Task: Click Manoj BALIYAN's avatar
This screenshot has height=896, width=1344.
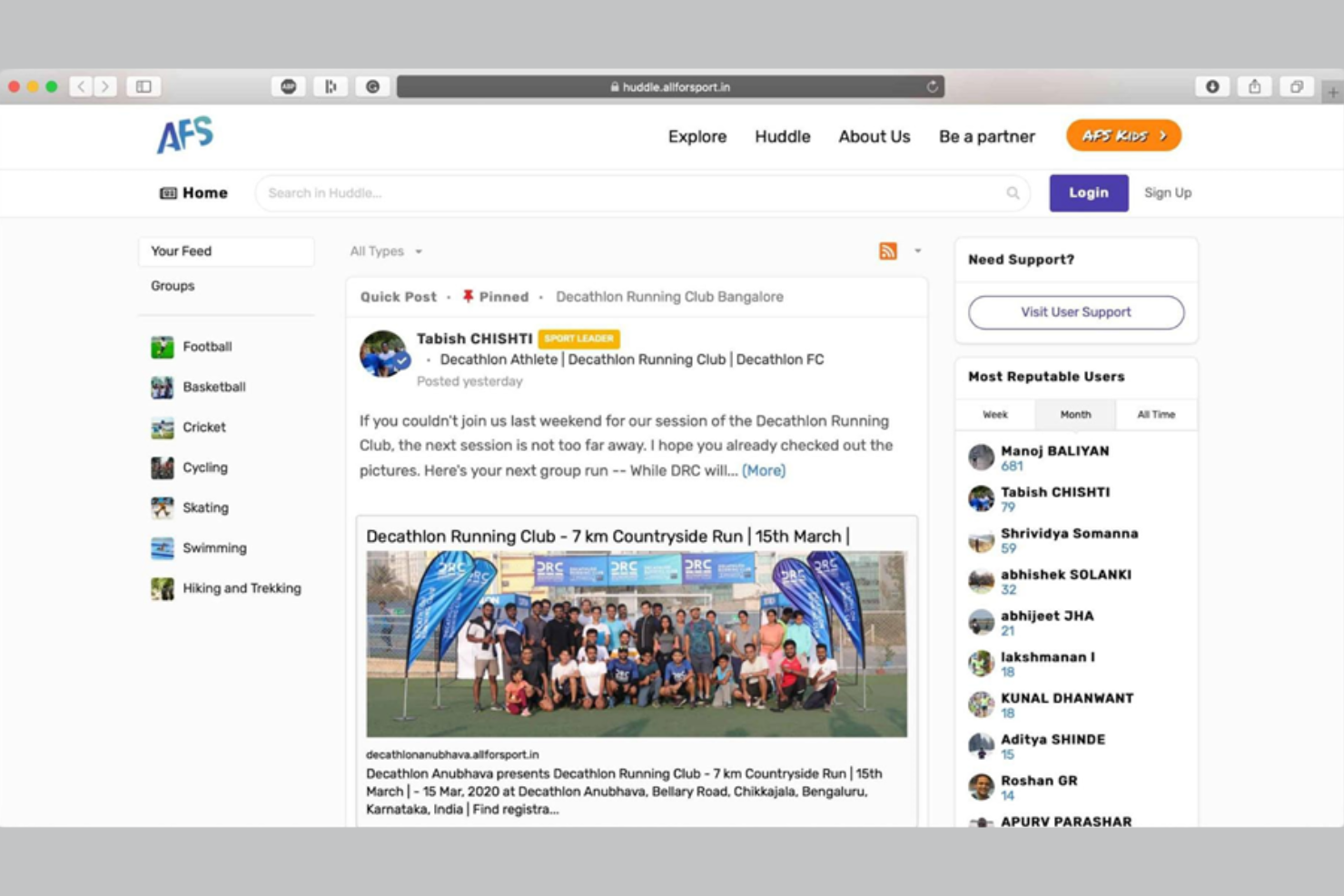Action: pyautogui.click(x=981, y=457)
